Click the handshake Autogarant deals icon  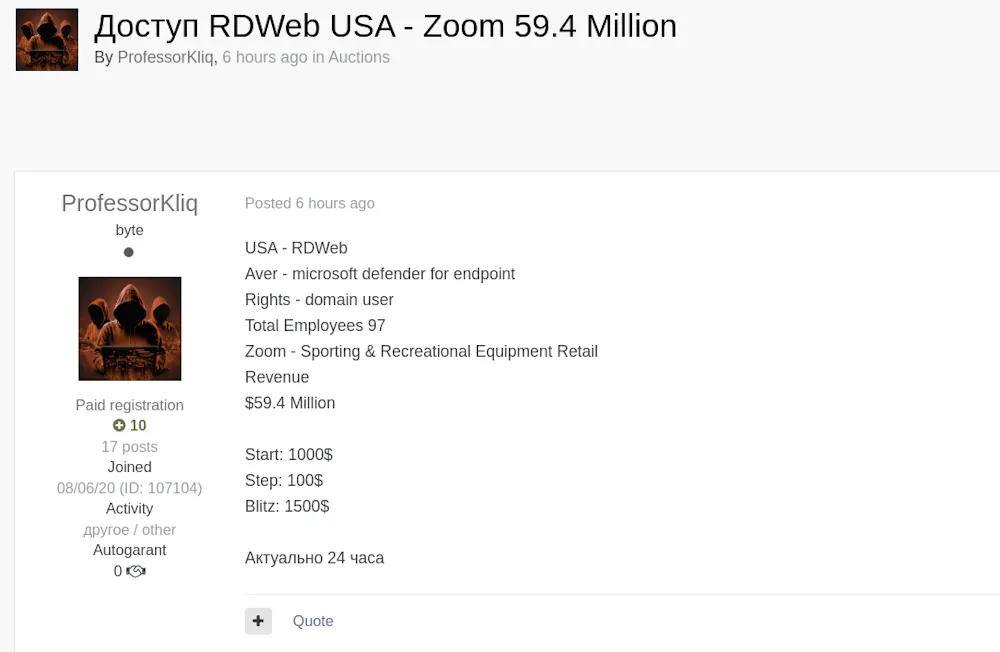click(x=134, y=571)
